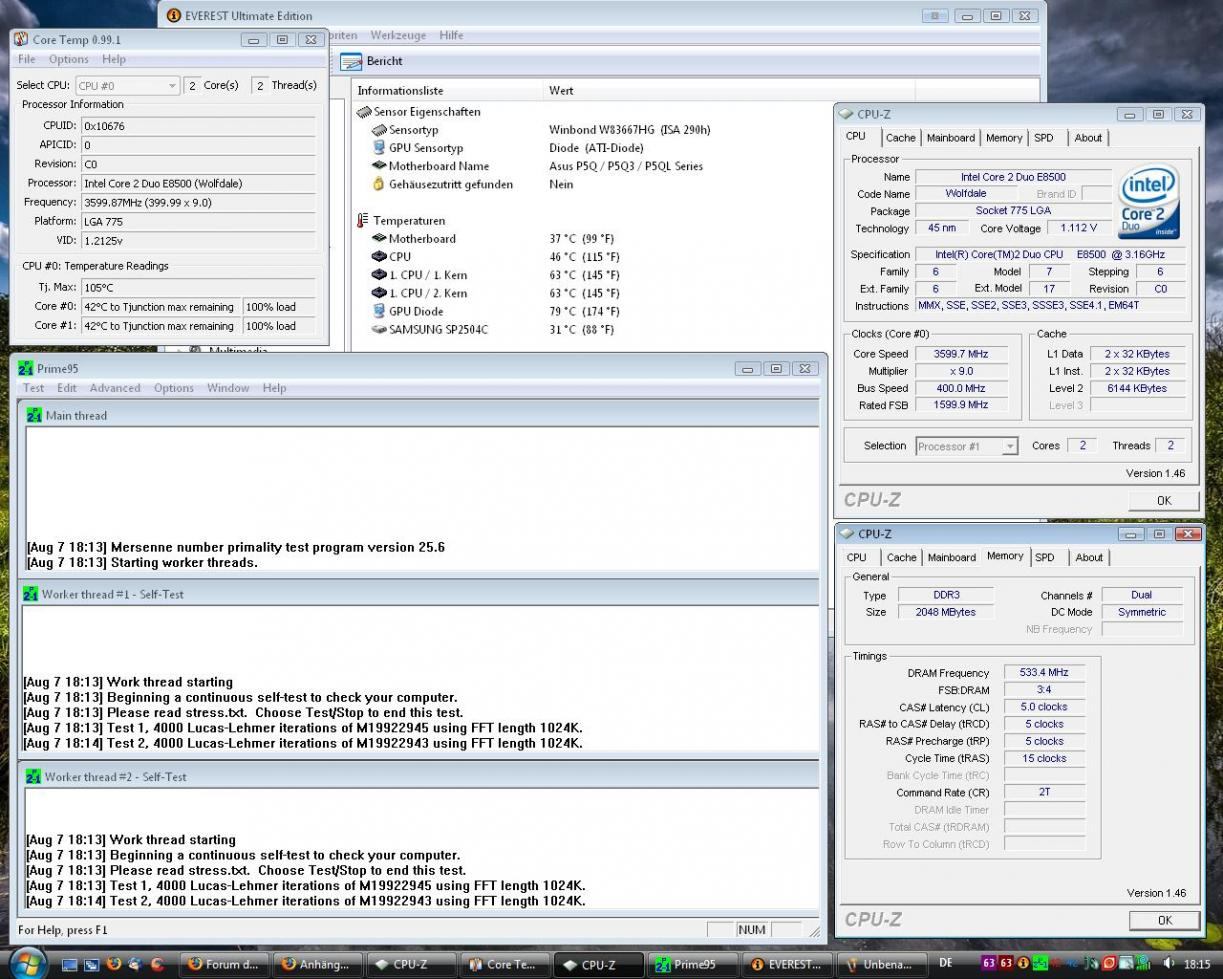This screenshot has width=1223, height=979.
Task: Click the padlock icon beside Gehäusezutritt gefunden
Action: 378,185
